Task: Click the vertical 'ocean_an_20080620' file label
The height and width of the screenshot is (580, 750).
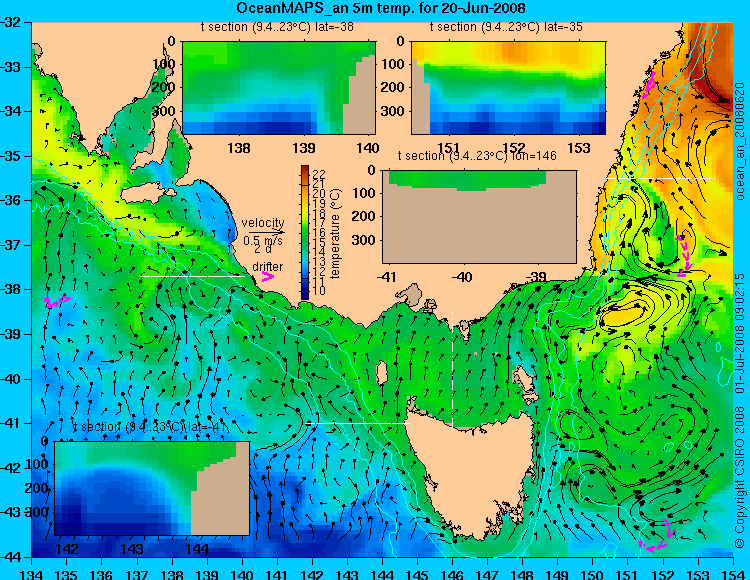Action: coord(740,142)
